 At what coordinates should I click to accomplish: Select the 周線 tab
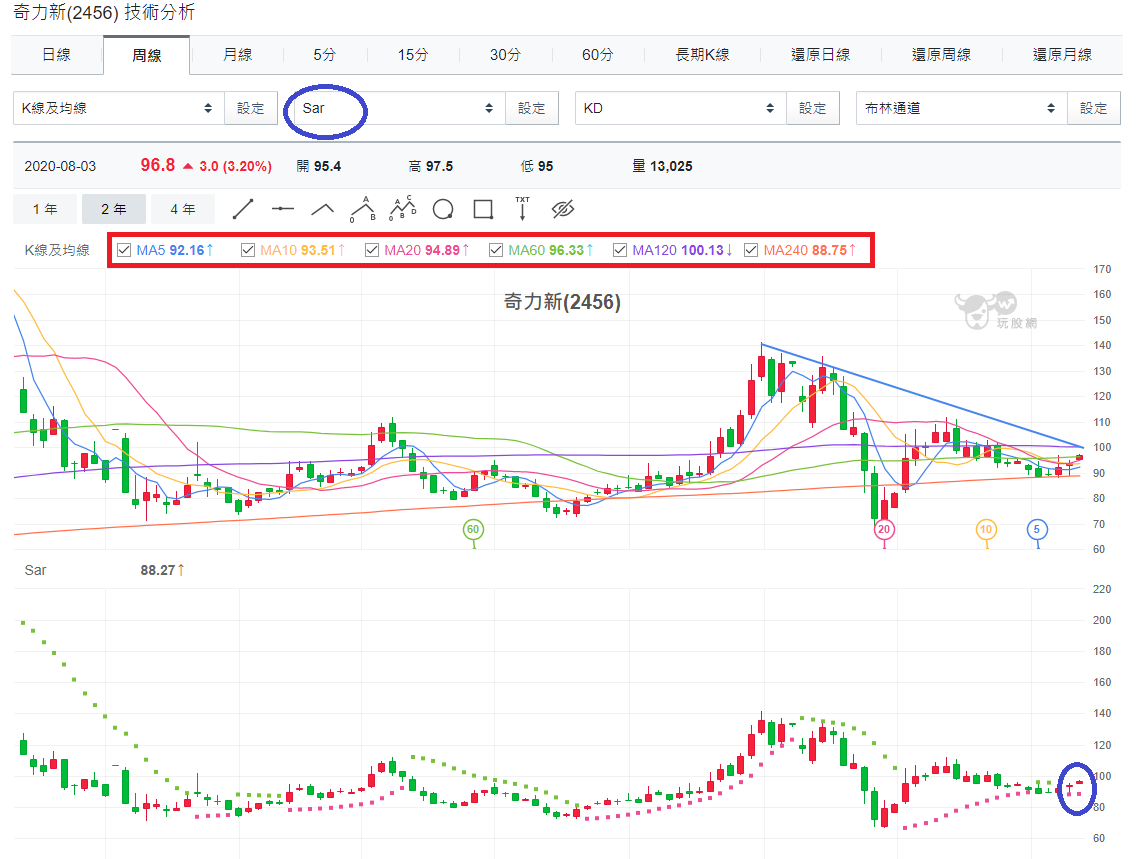pyautogui.click(x=146, y=55)
